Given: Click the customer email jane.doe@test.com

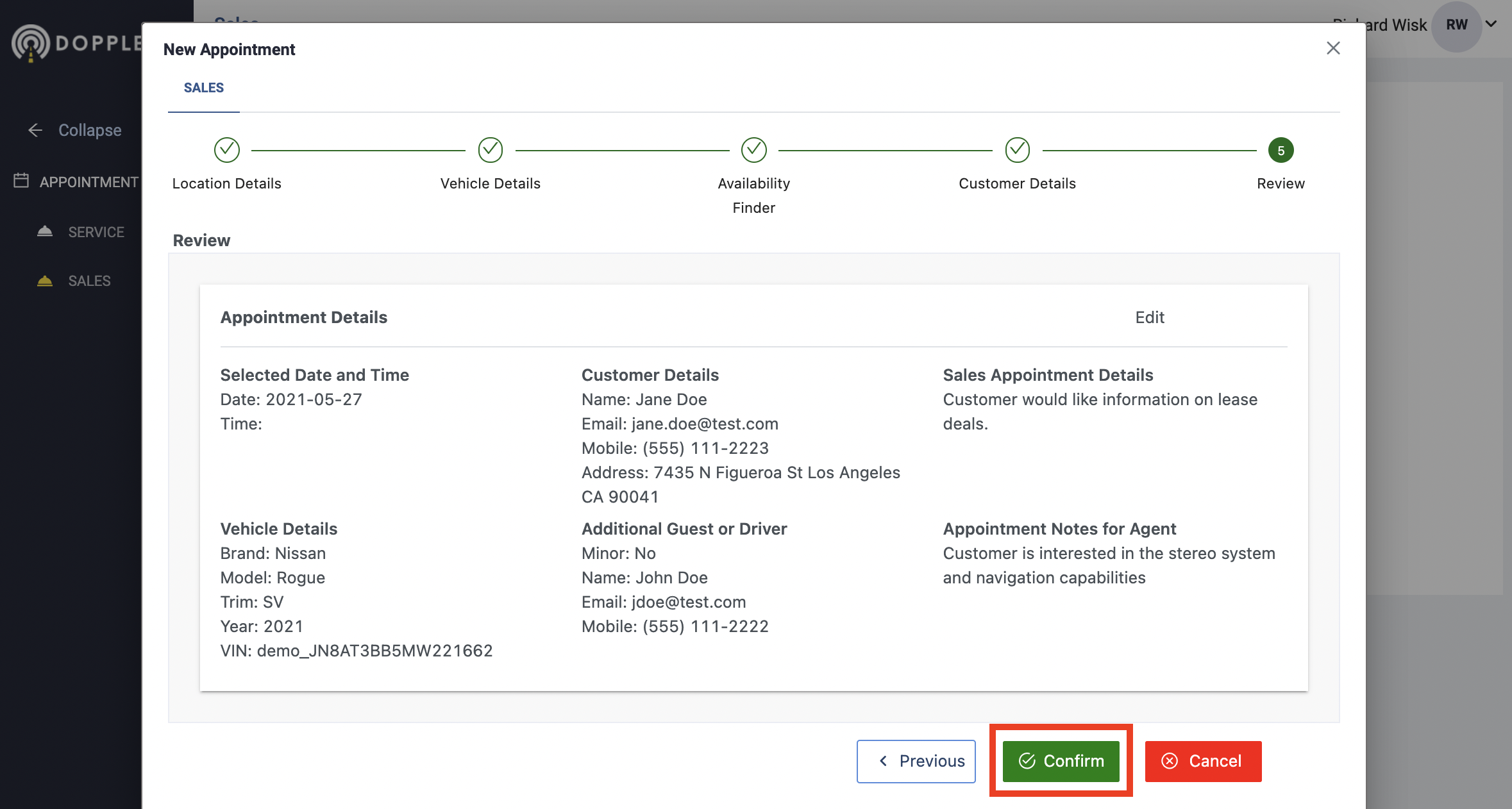Looking at the screenshot, I should (704, 424).
